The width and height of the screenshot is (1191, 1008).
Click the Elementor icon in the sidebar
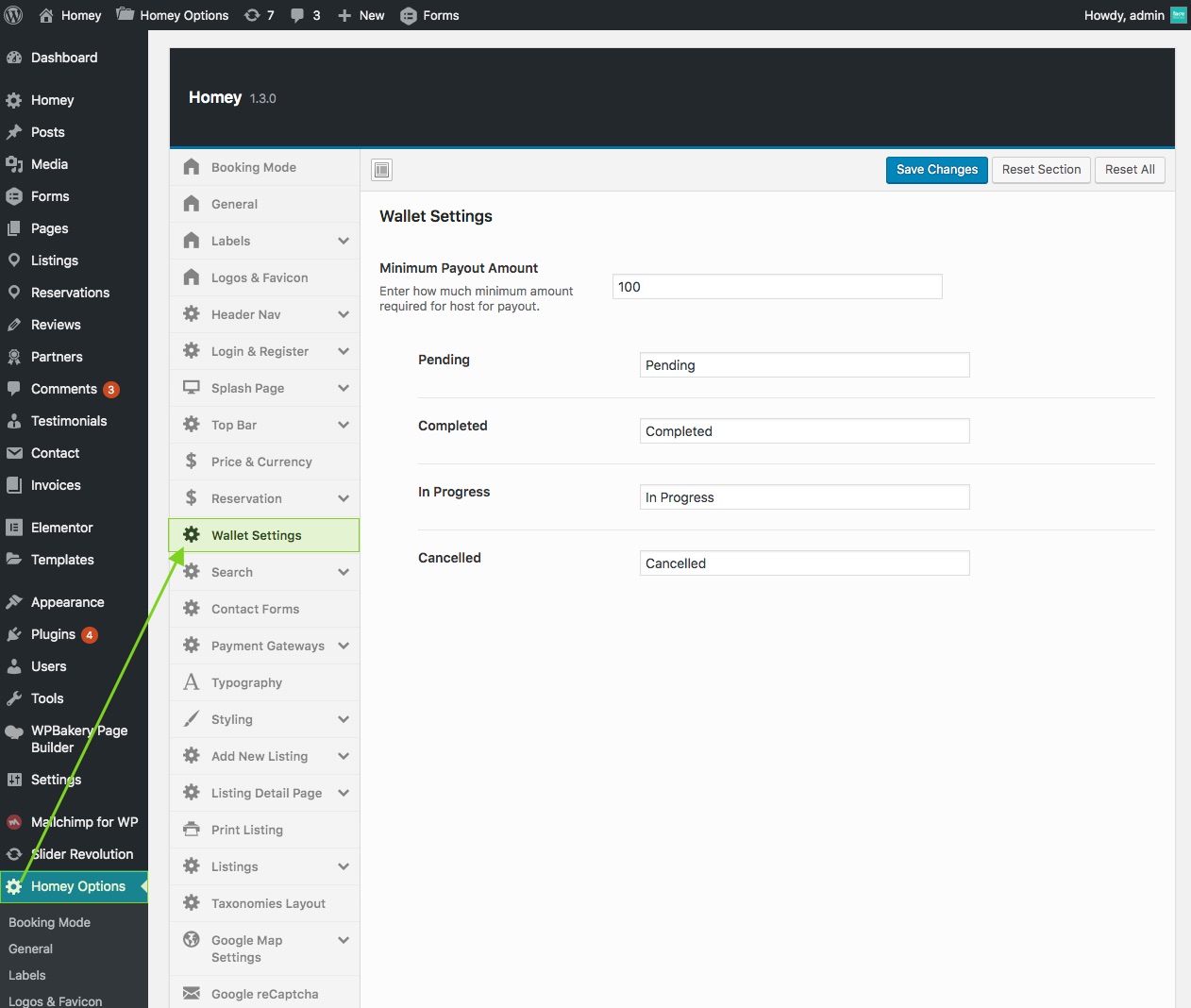coord(14,528)
